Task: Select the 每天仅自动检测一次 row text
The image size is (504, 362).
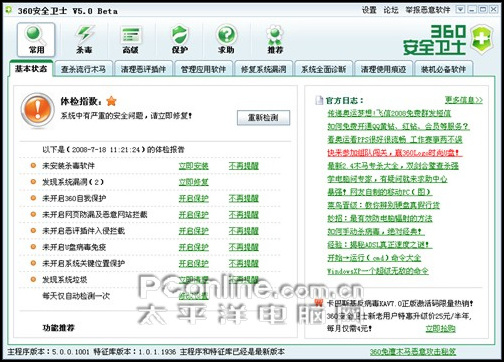Action: pos(76,296)
